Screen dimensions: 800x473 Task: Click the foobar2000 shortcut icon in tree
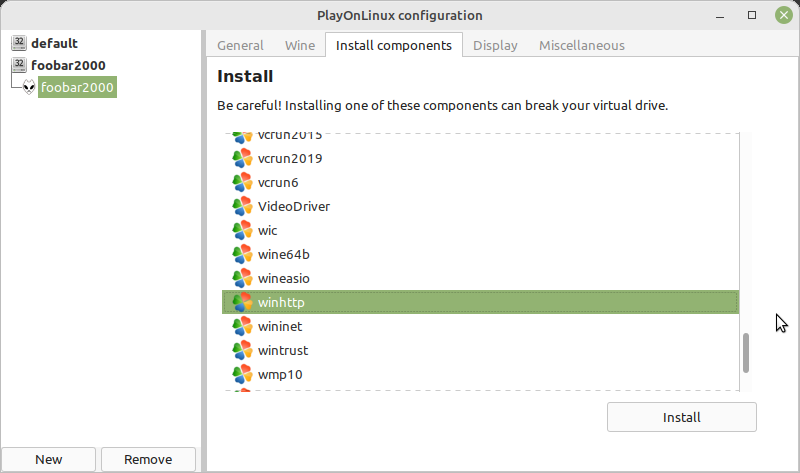pos(29,87)
